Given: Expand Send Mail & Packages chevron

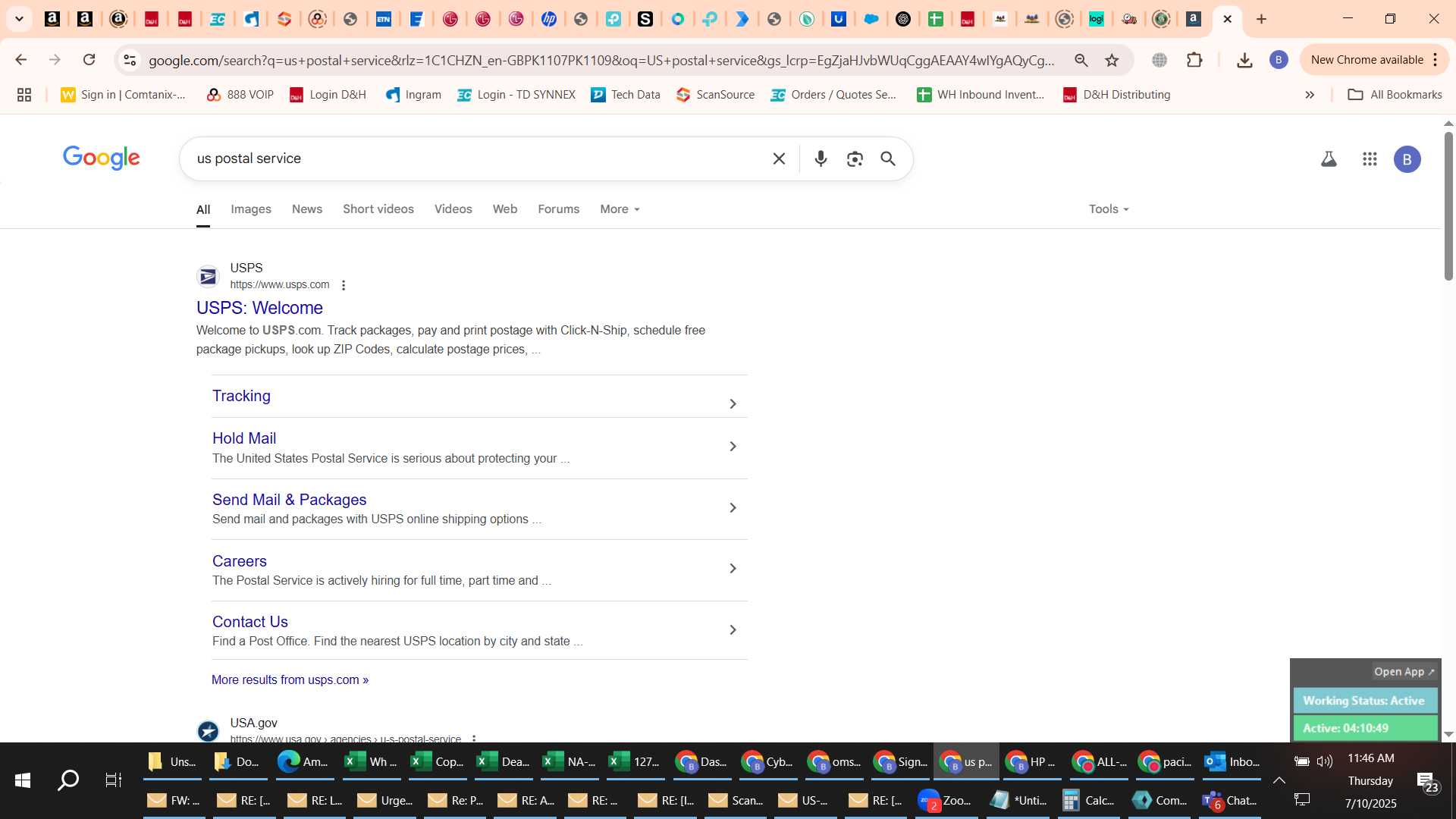Looking at the screenshot, I should point(733,508).
